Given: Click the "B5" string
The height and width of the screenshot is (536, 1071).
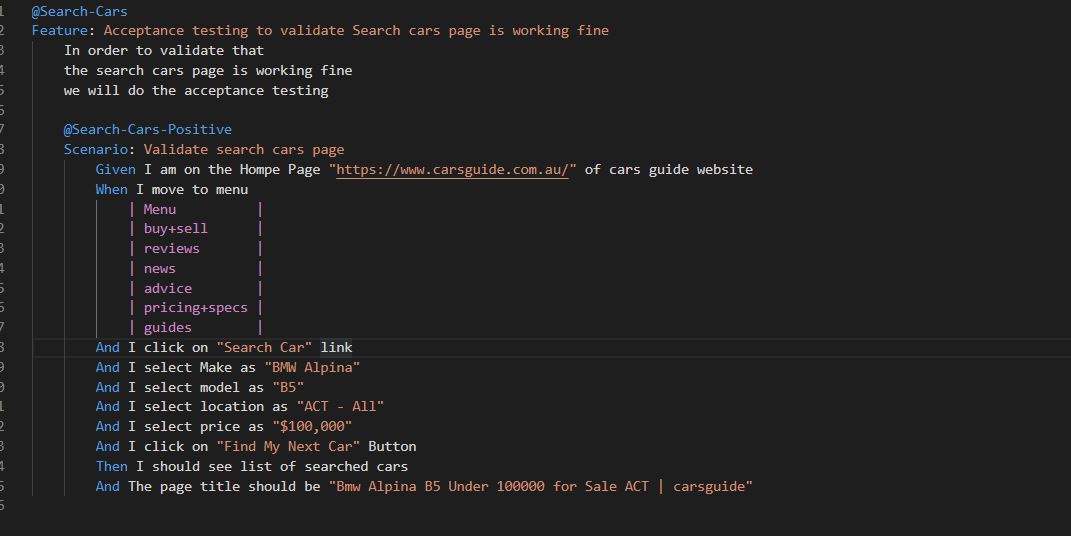Looking at the screenshot, I should click(x=288, y=387).
